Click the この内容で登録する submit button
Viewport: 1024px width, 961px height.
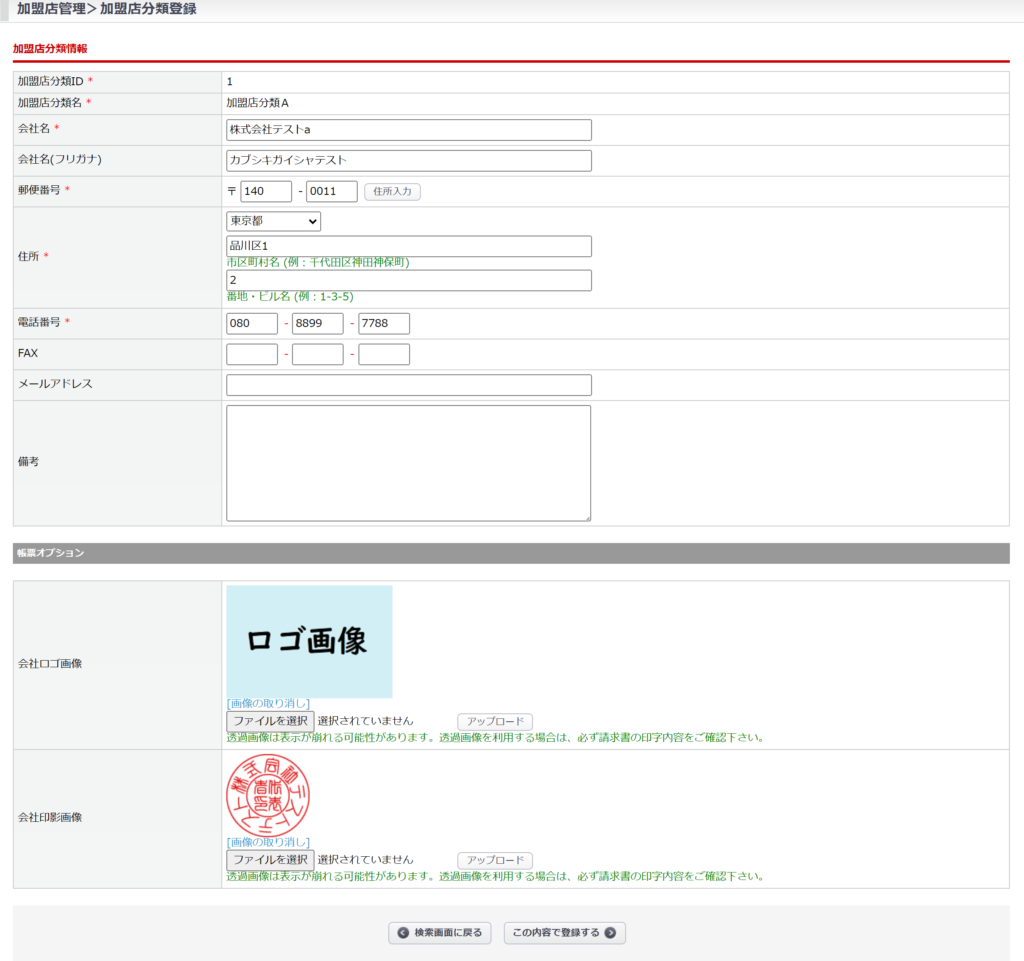click(565, 933)
